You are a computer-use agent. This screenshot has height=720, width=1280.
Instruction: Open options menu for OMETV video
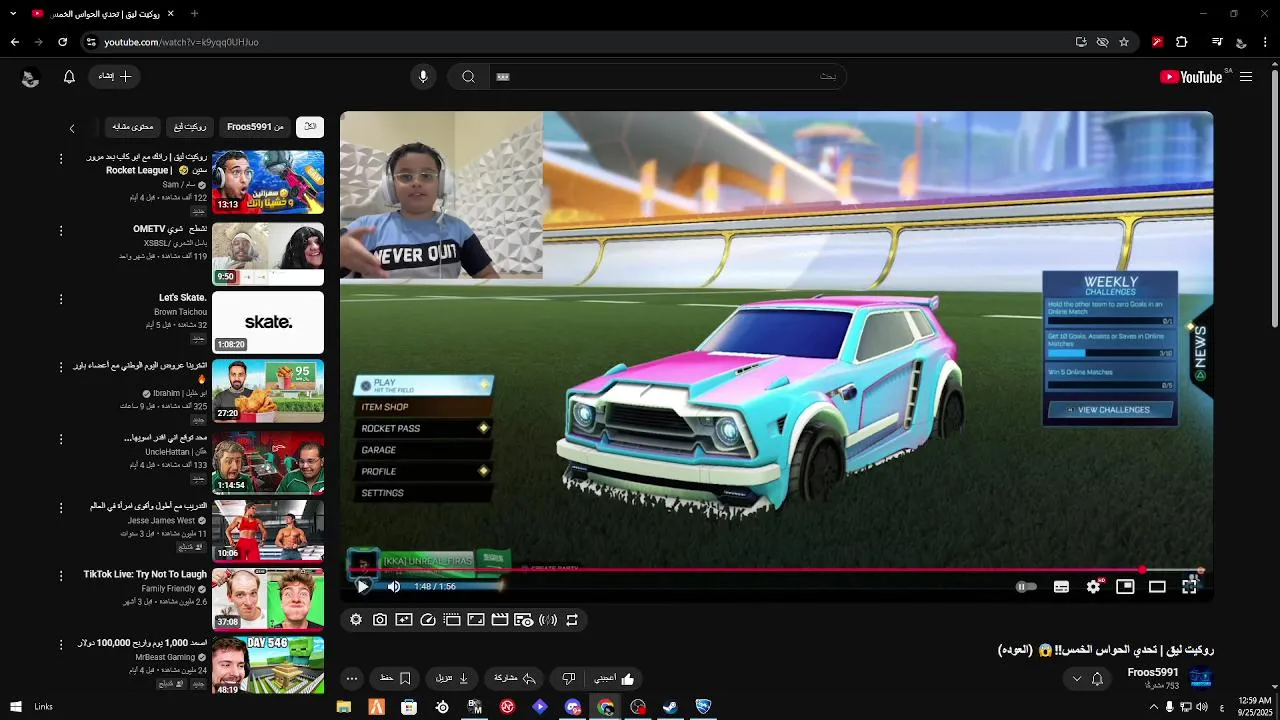click(61, 230)
